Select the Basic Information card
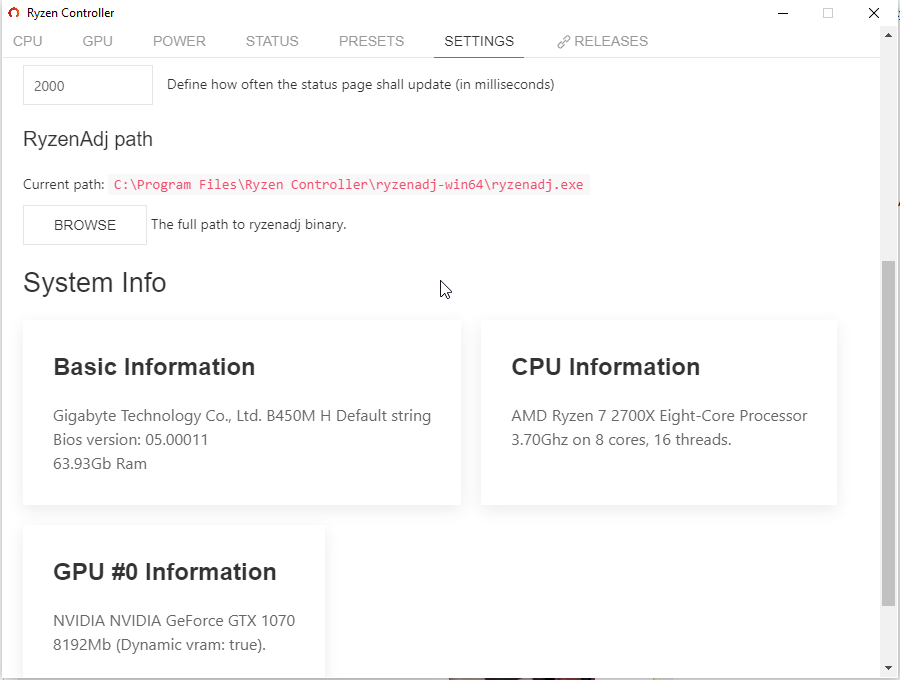This screenshot has height=680, width=900. 242,412
